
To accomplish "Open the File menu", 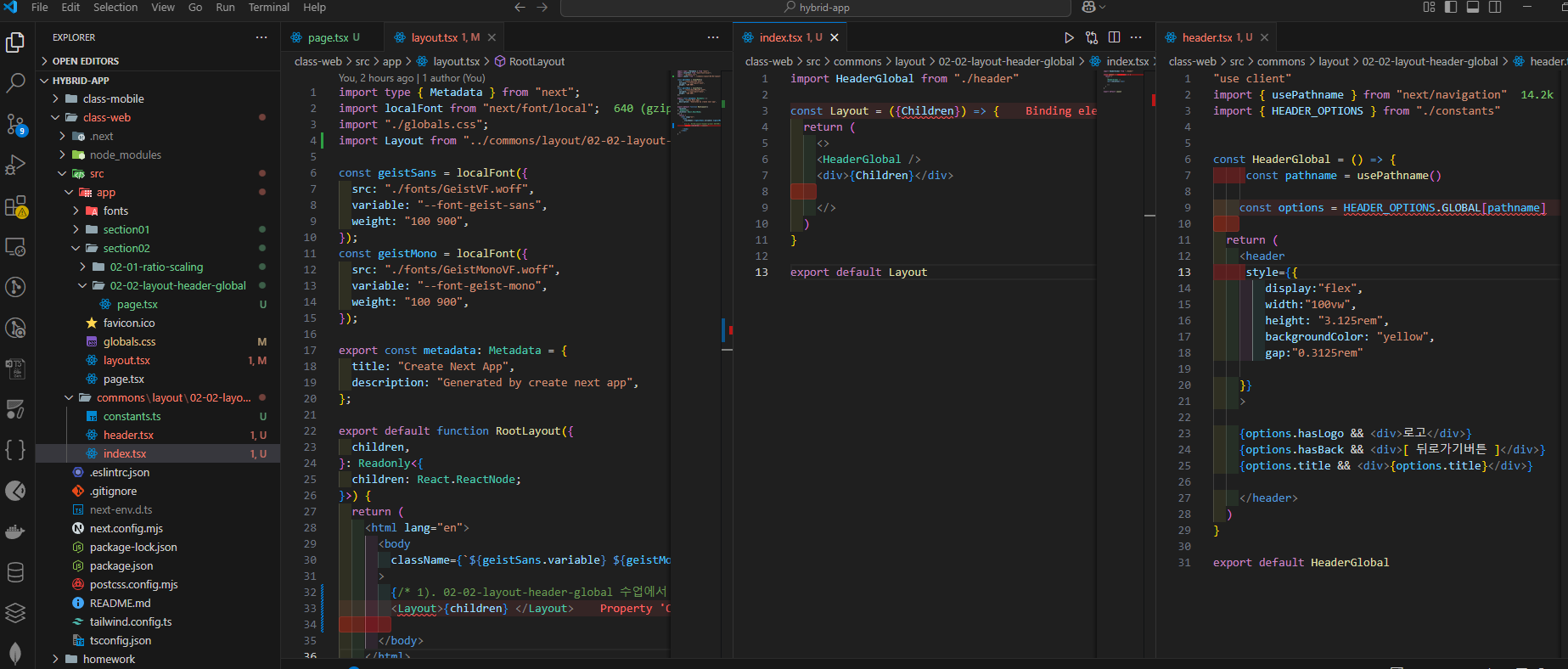I will (40, 7).
